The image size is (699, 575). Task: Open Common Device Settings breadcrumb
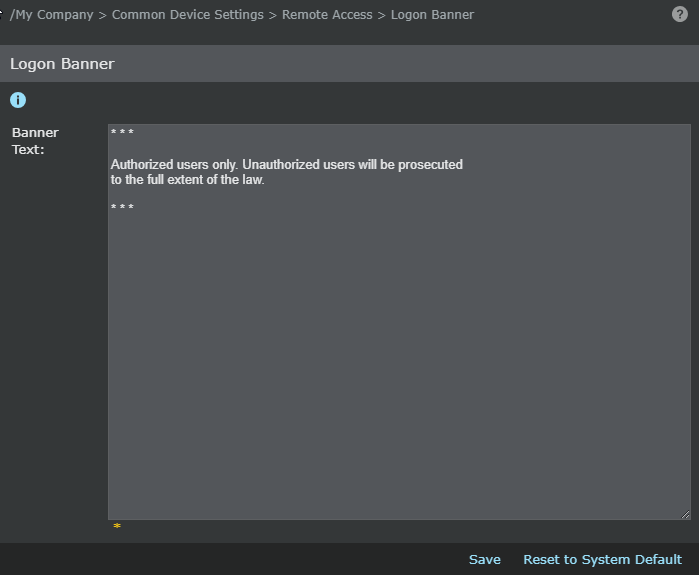(x=188, y=15)
